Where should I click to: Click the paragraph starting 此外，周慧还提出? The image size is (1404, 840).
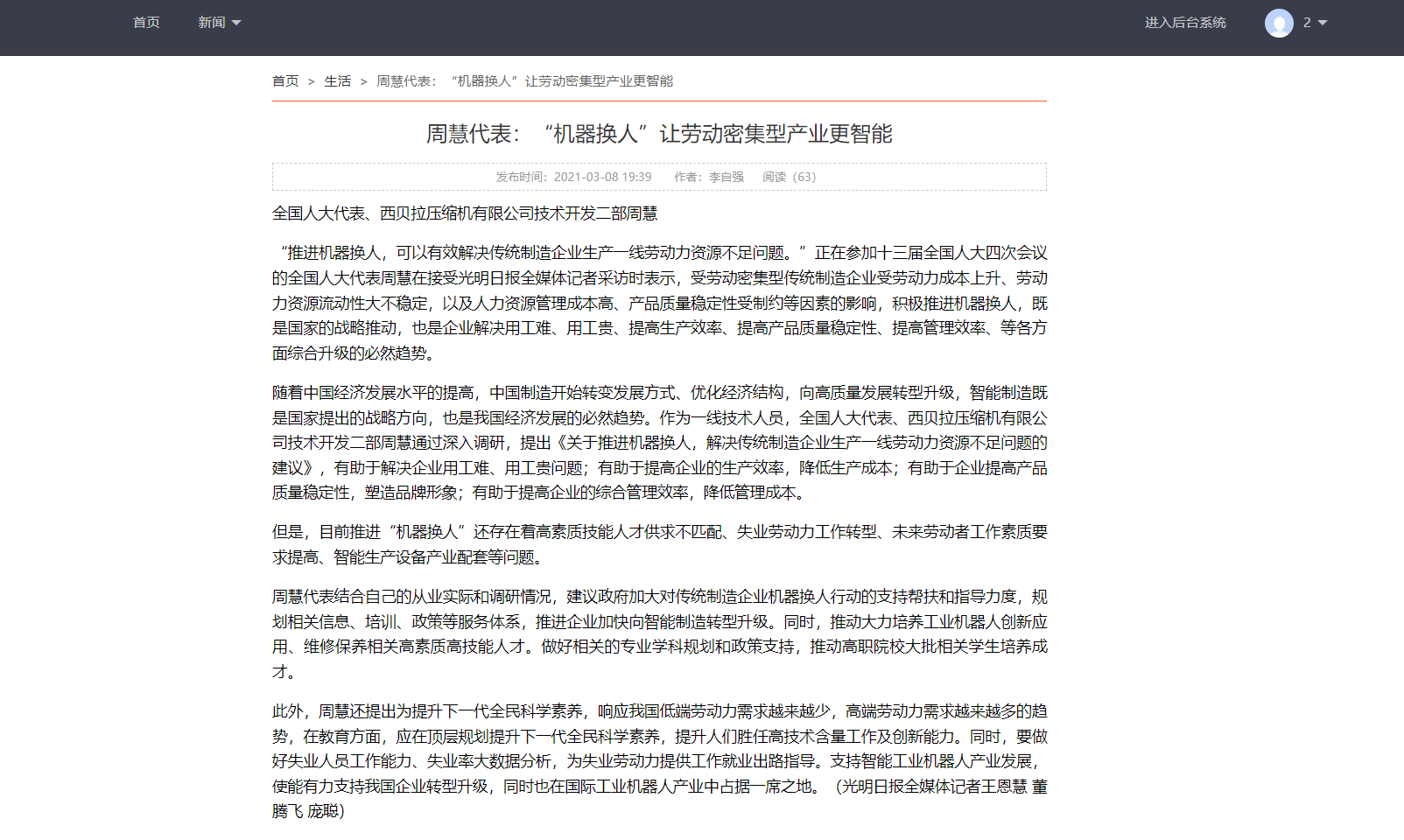pos(660,761)
